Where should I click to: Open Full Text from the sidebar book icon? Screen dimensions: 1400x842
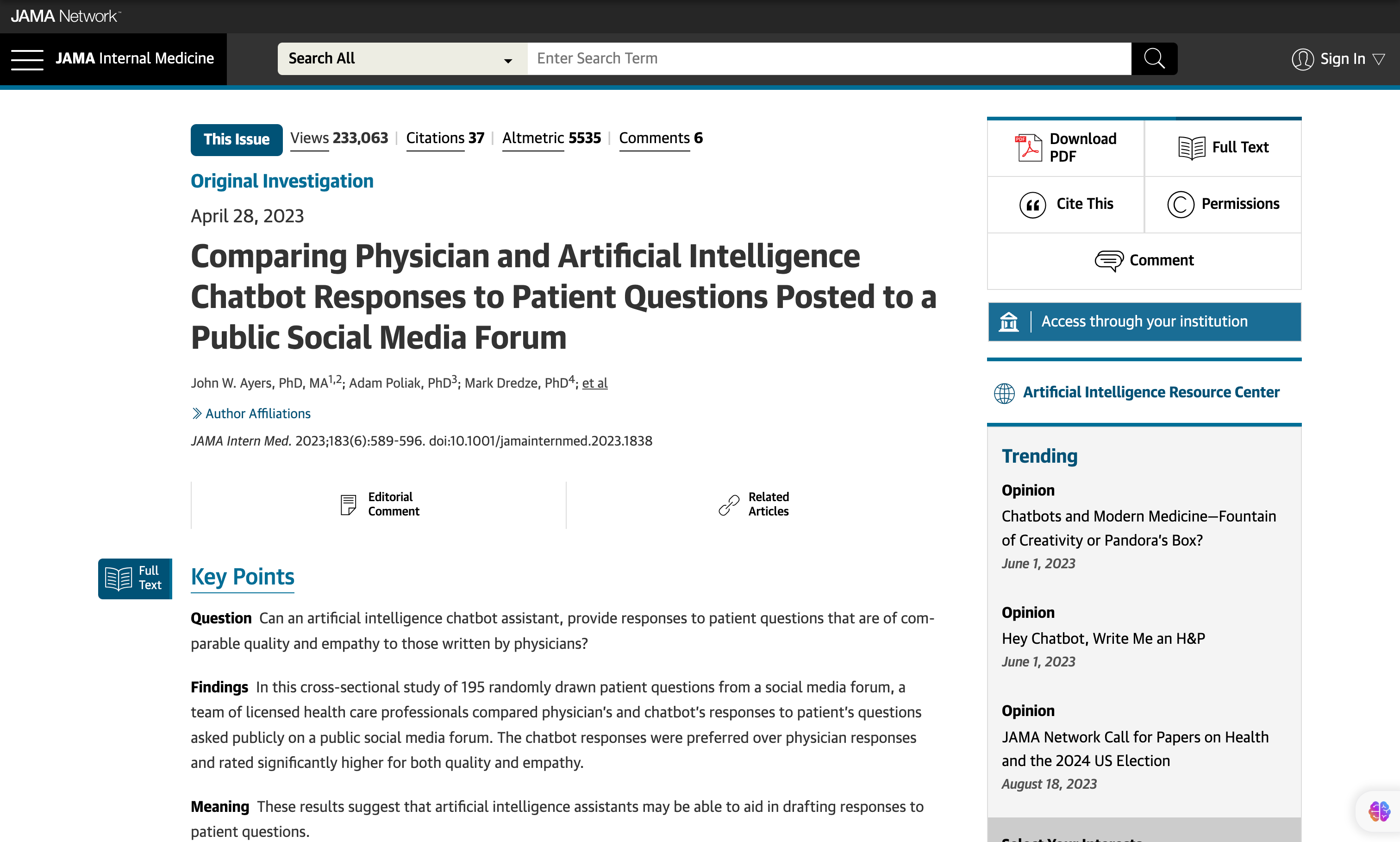1191,148
